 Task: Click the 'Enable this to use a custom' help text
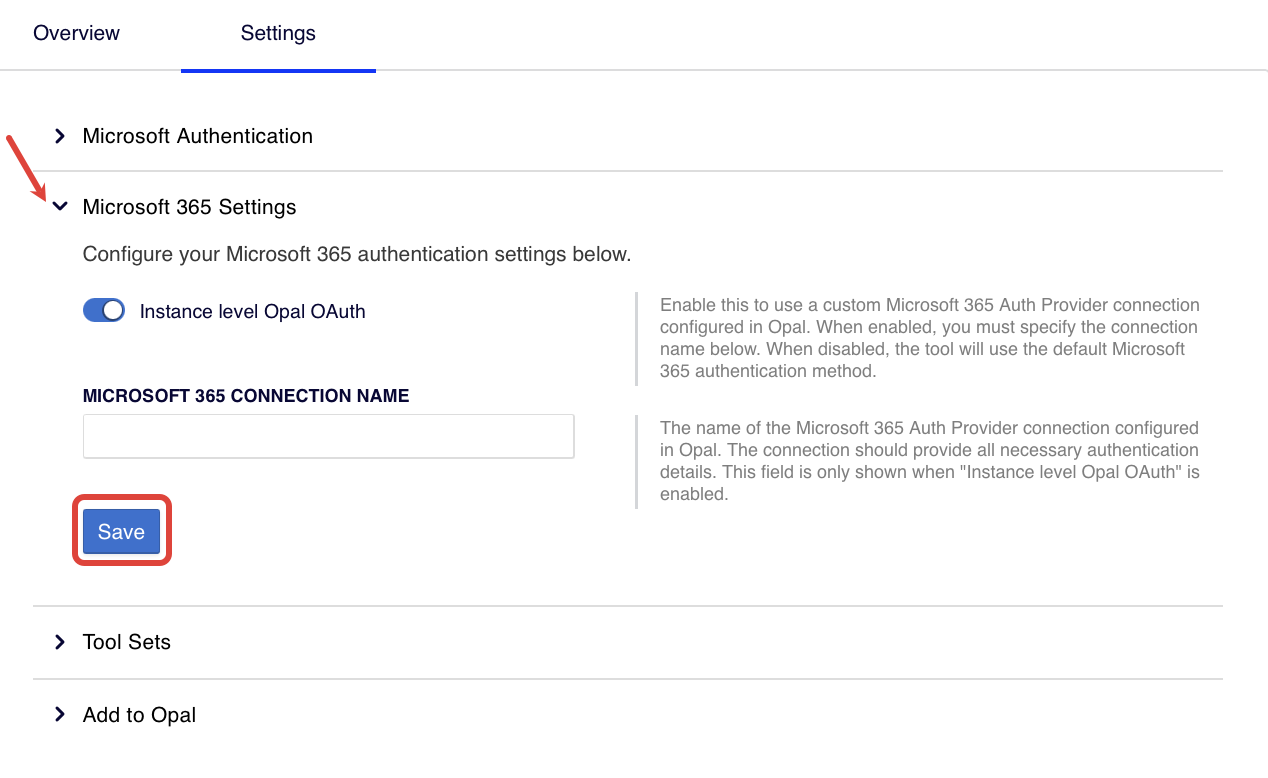click(x=928, y=338)
